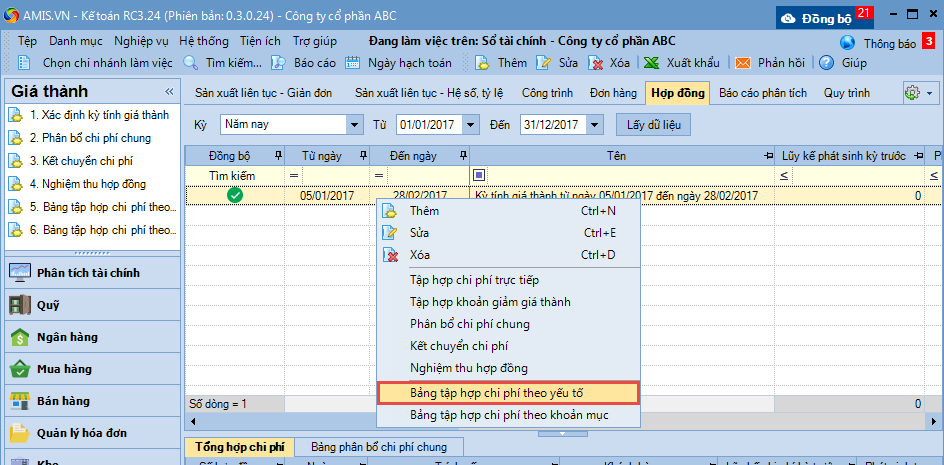Toggle pin on Đến ngày column header
944x465 pixels.
[x=462, y=156]
